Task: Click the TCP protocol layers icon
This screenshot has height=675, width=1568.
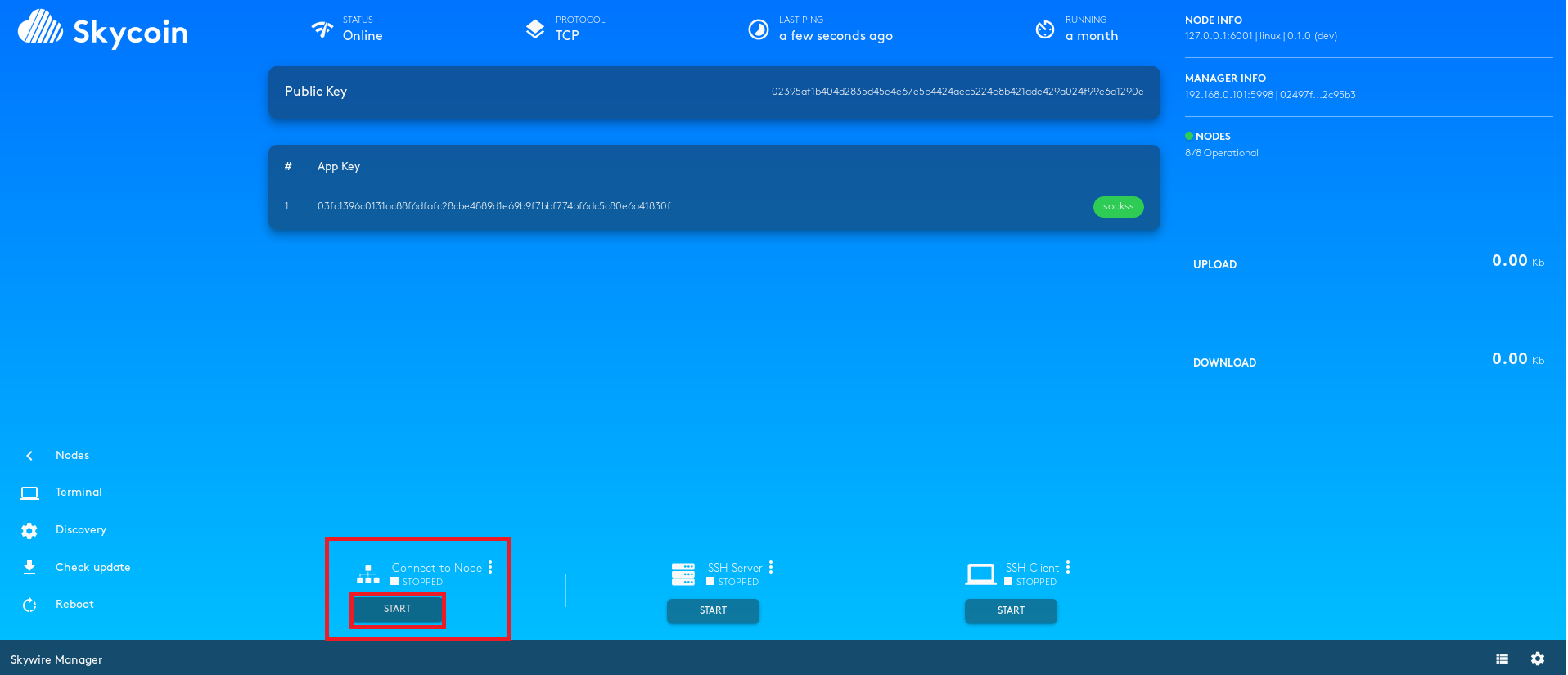Action: tap(535, 29)
